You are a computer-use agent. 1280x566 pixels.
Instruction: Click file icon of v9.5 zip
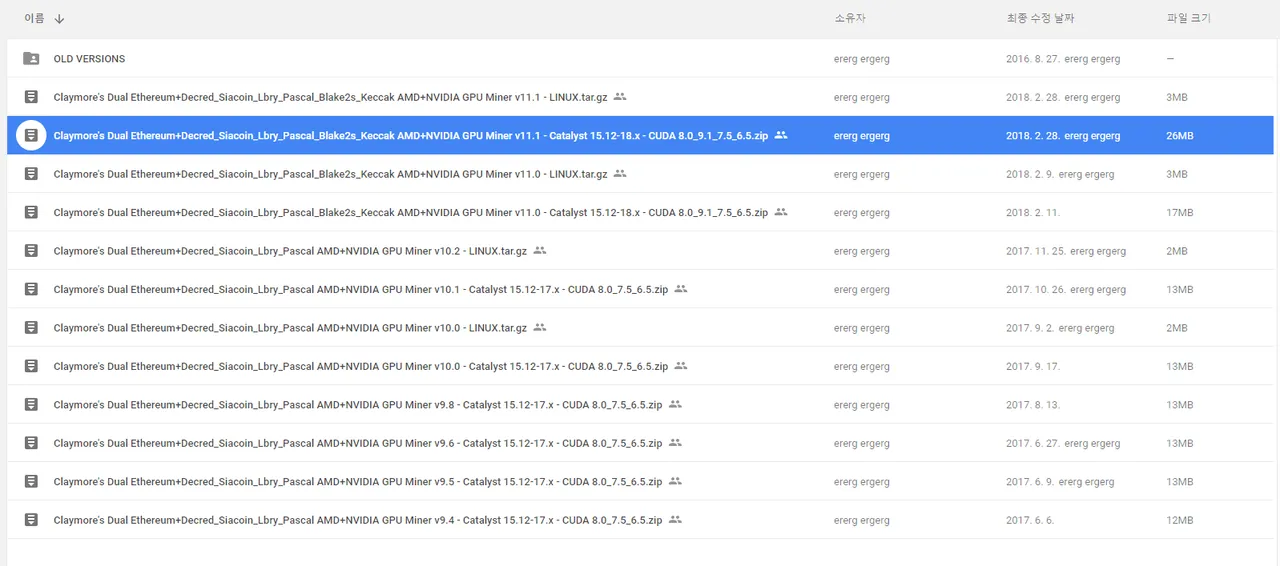click(x=31, y=482)
